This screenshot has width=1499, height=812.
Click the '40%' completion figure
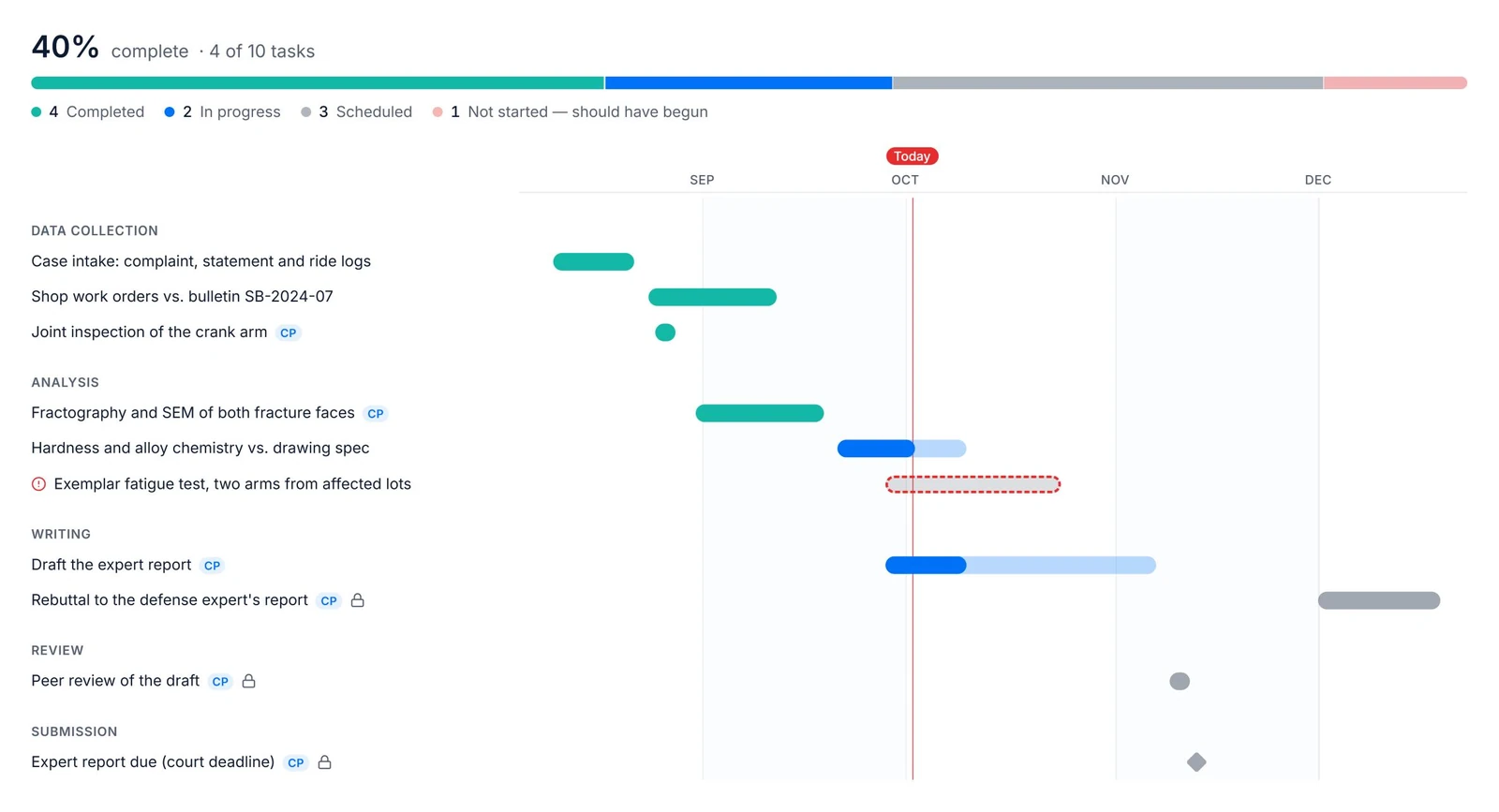(65, 47)
